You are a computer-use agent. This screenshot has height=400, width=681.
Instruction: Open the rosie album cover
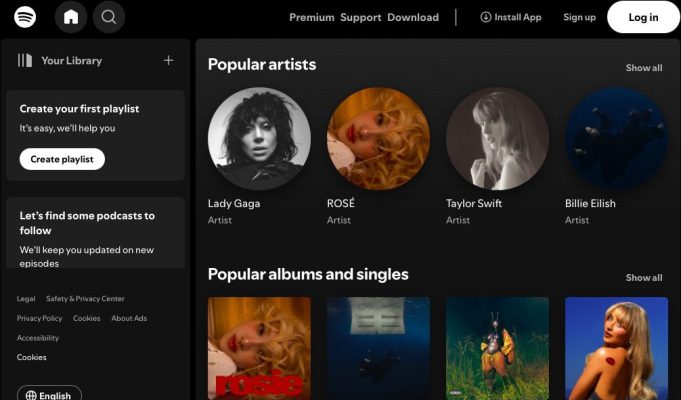point(259,348)
